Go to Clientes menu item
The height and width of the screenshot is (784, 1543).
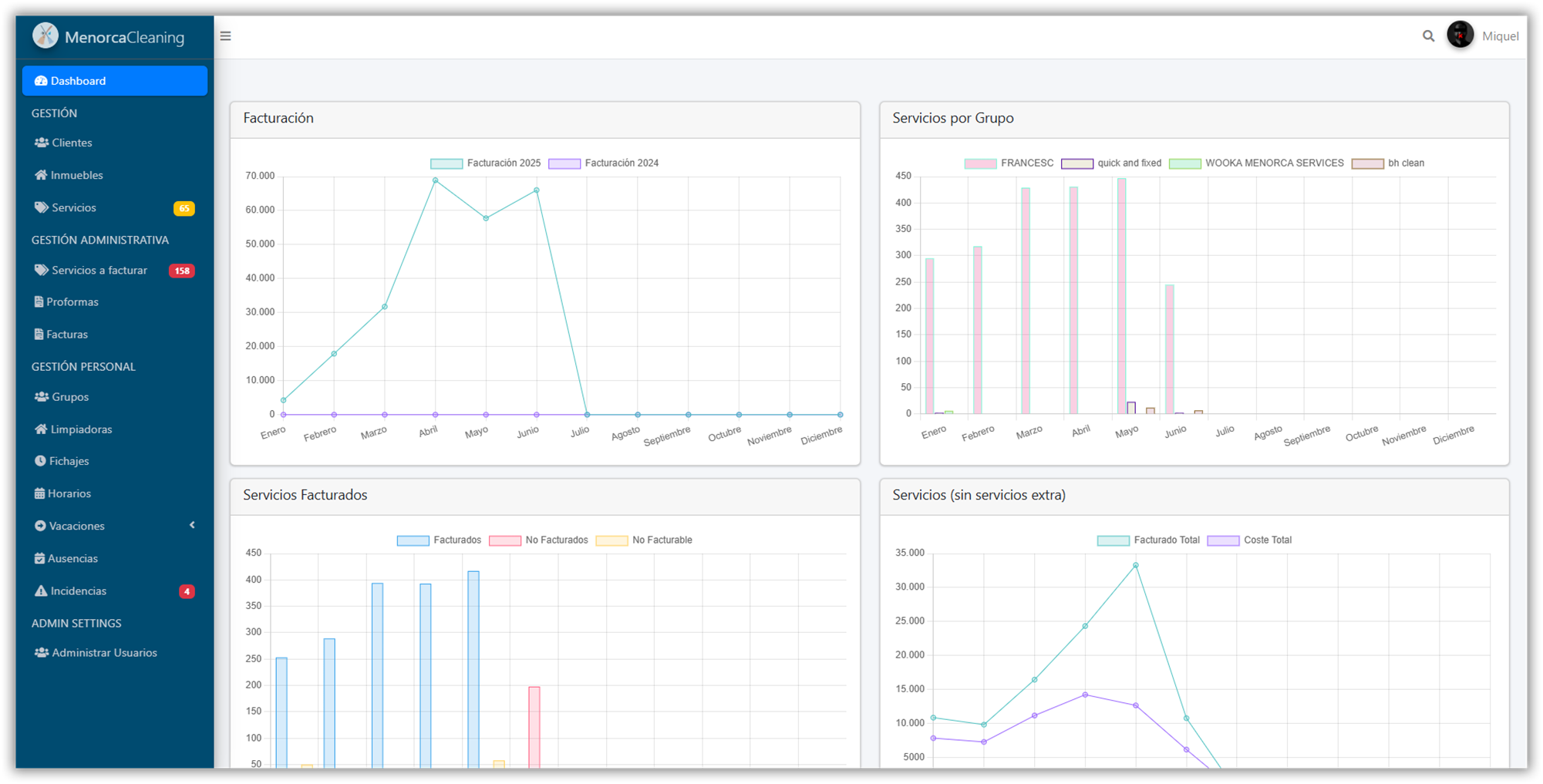click(x=72, y=143)
